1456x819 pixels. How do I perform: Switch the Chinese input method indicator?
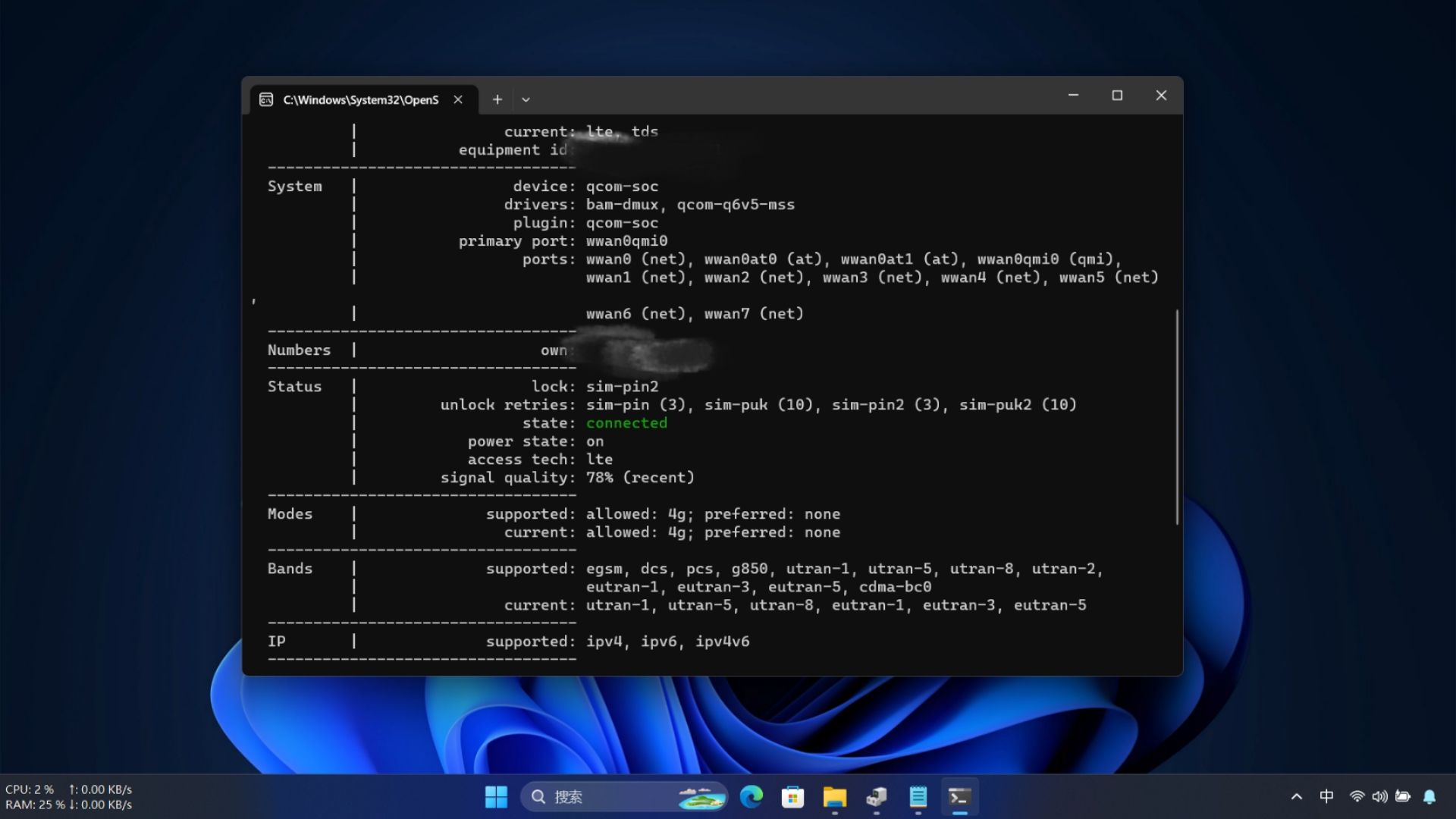1326,796
